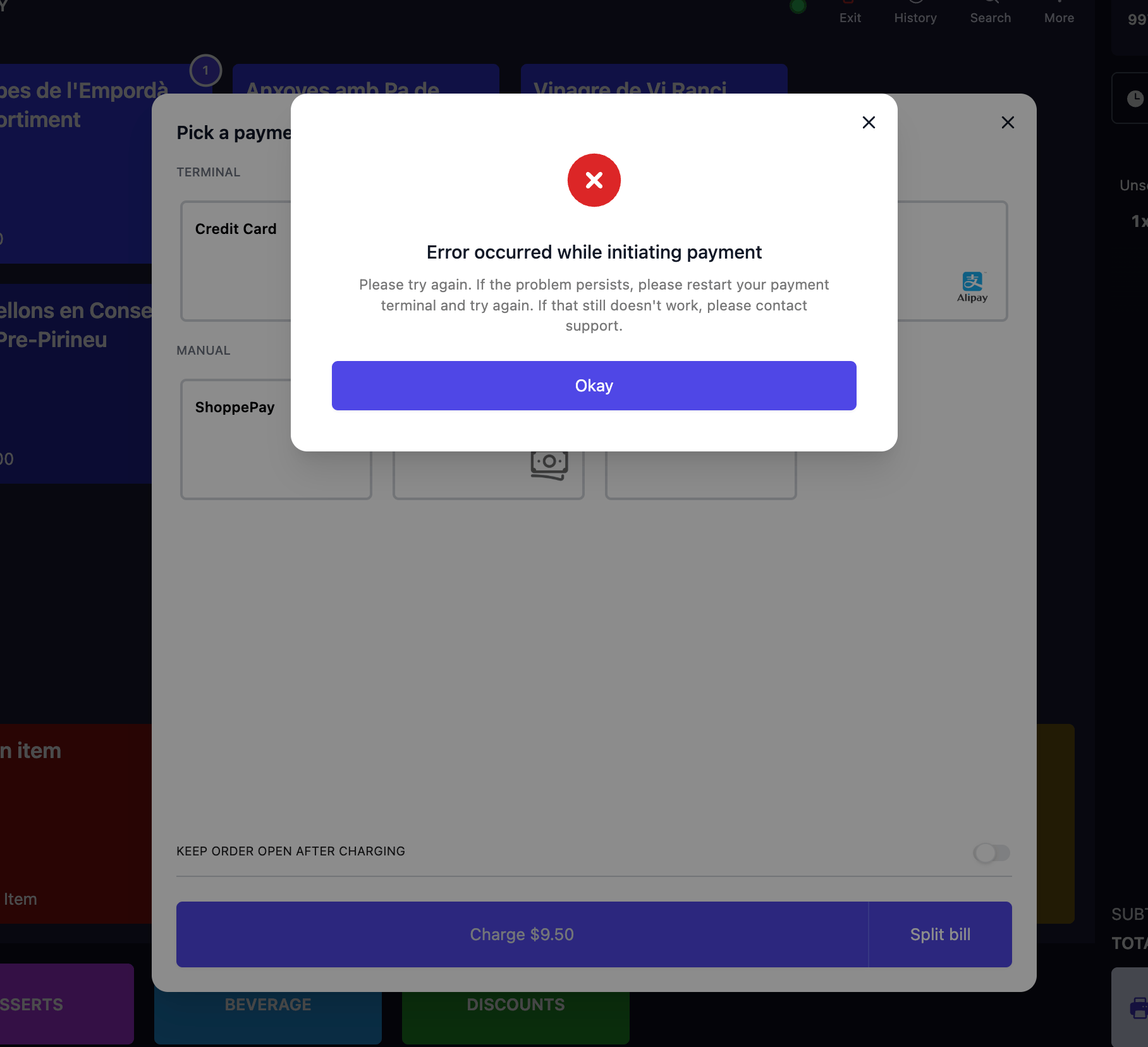Click the MANUAL section label
Screen dimensions: 1148x1047
(x=203, y=350)
